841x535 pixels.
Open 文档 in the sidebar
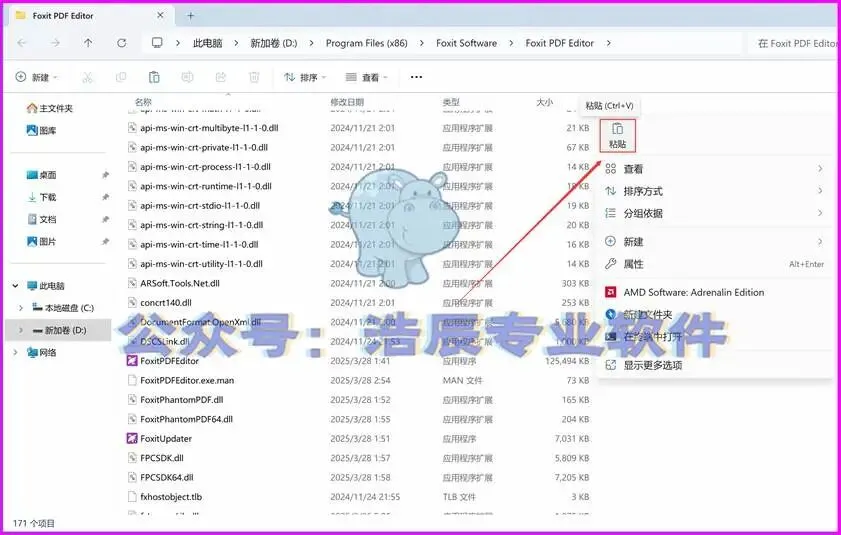(x=41, y=219)
